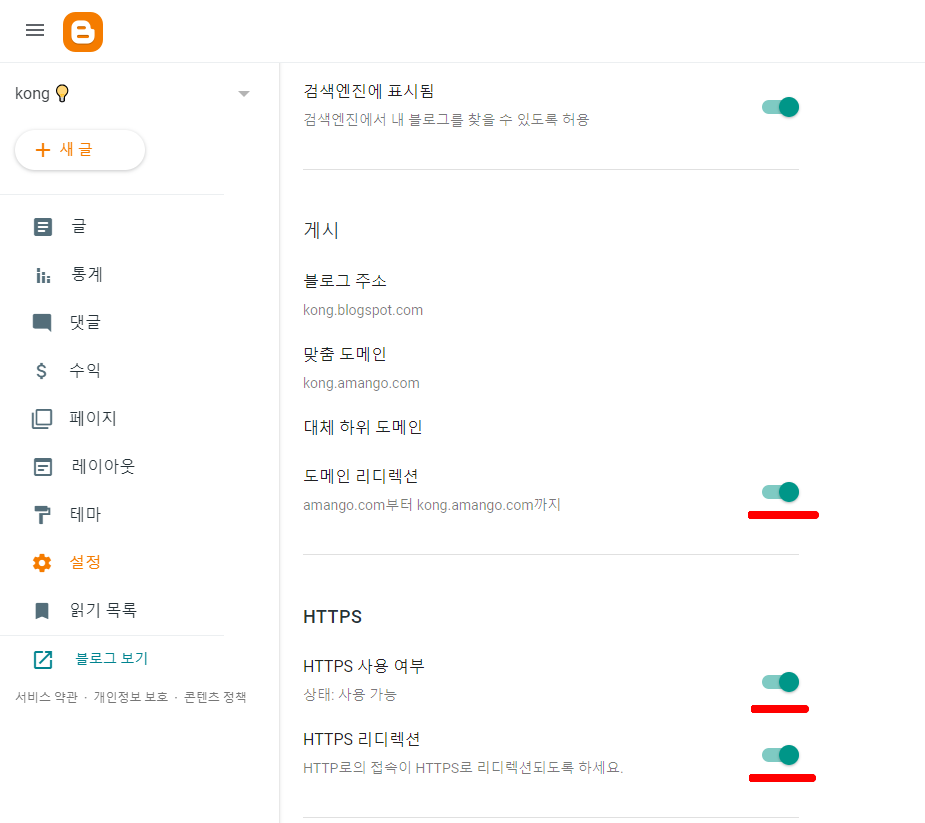This screenshot has height=823, width=925.
Task: Create a new post with 새 글 button
Action: [x=80, y=150]
